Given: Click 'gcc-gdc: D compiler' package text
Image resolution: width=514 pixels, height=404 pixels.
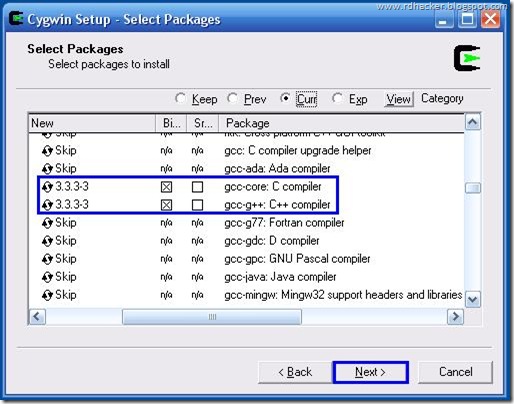Looking at the screenshot, I should tap(272, 241).
